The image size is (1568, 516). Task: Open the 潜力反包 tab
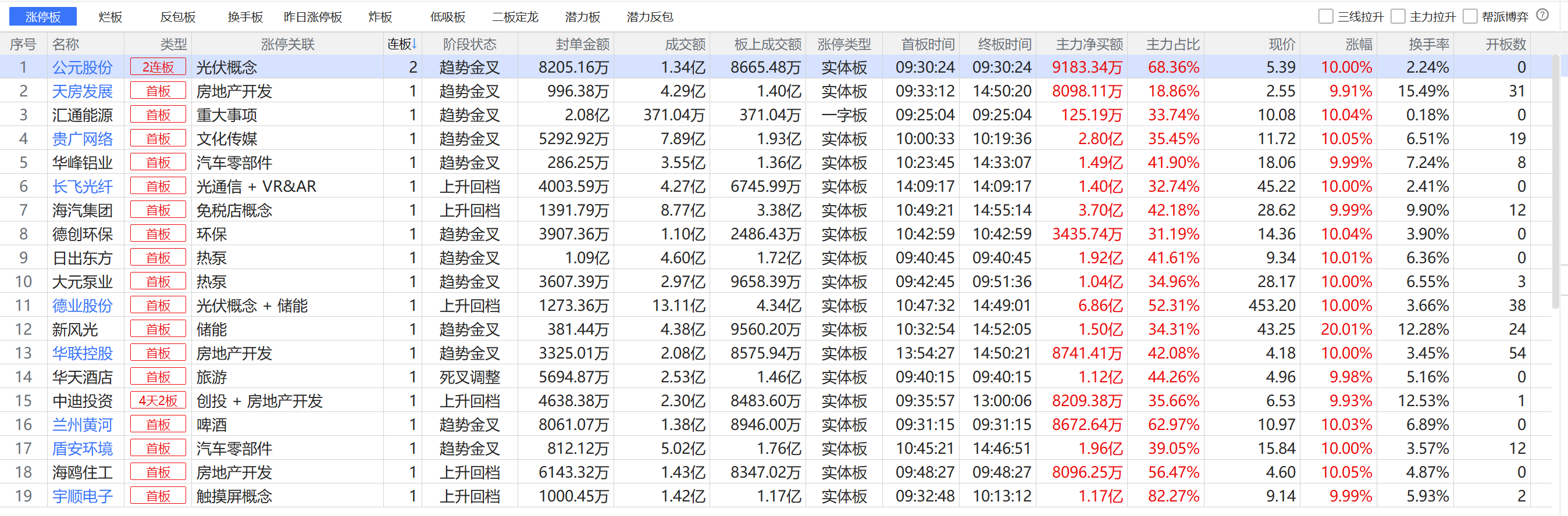click(650, 16)
